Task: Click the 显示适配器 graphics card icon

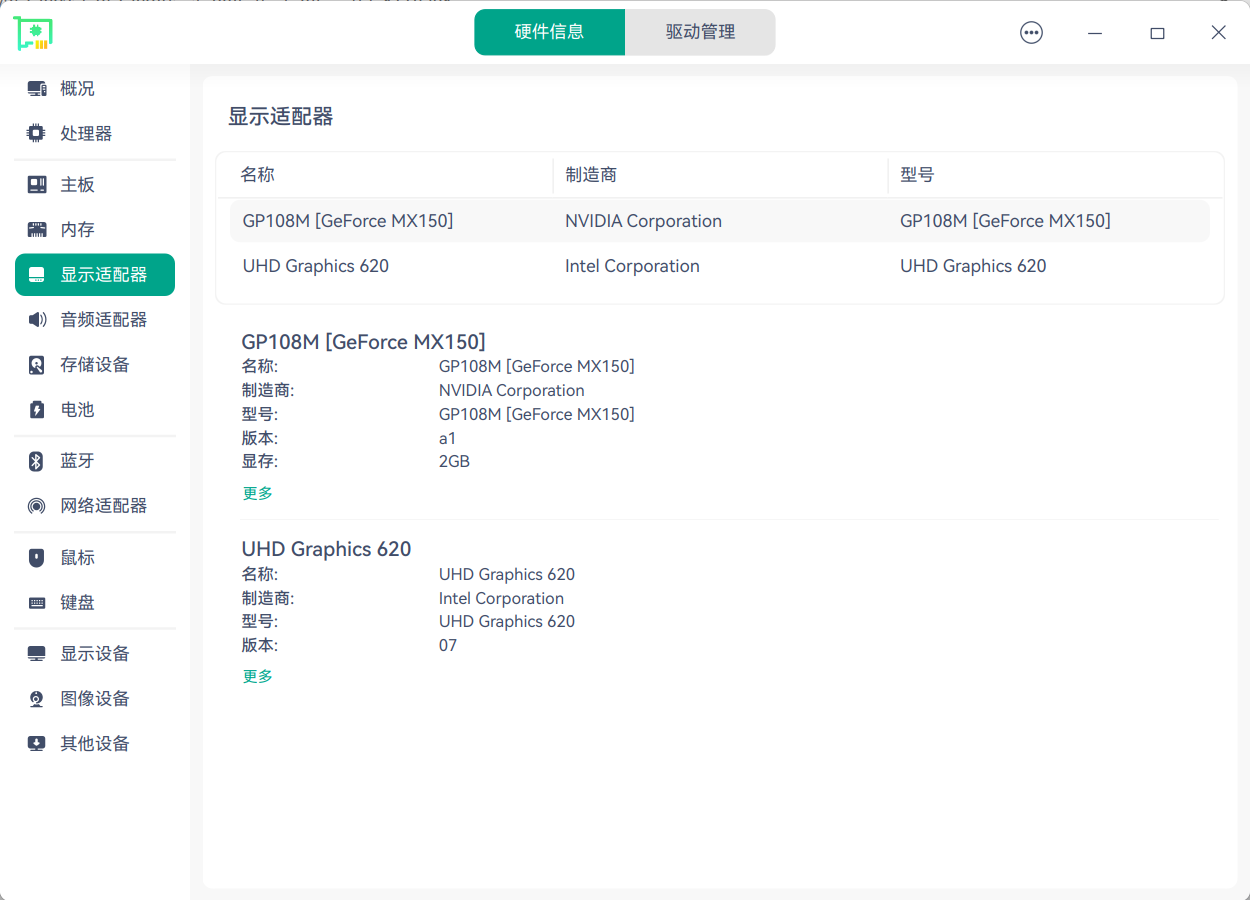Action: tap(37, 275)
